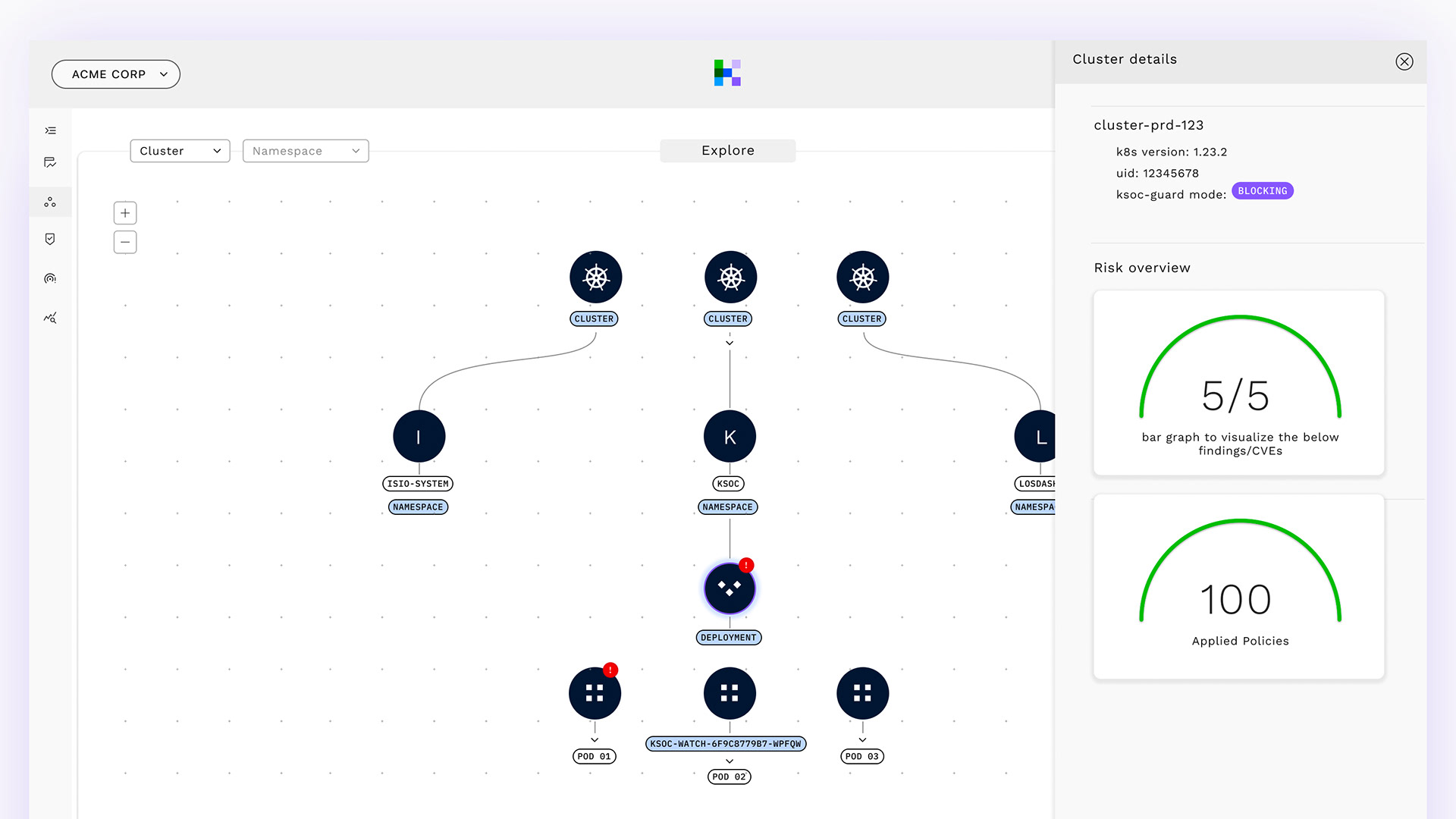Open the Cluster filter dropdown
This screenshot has height=819, width=1456.
[x=180, y=151]
